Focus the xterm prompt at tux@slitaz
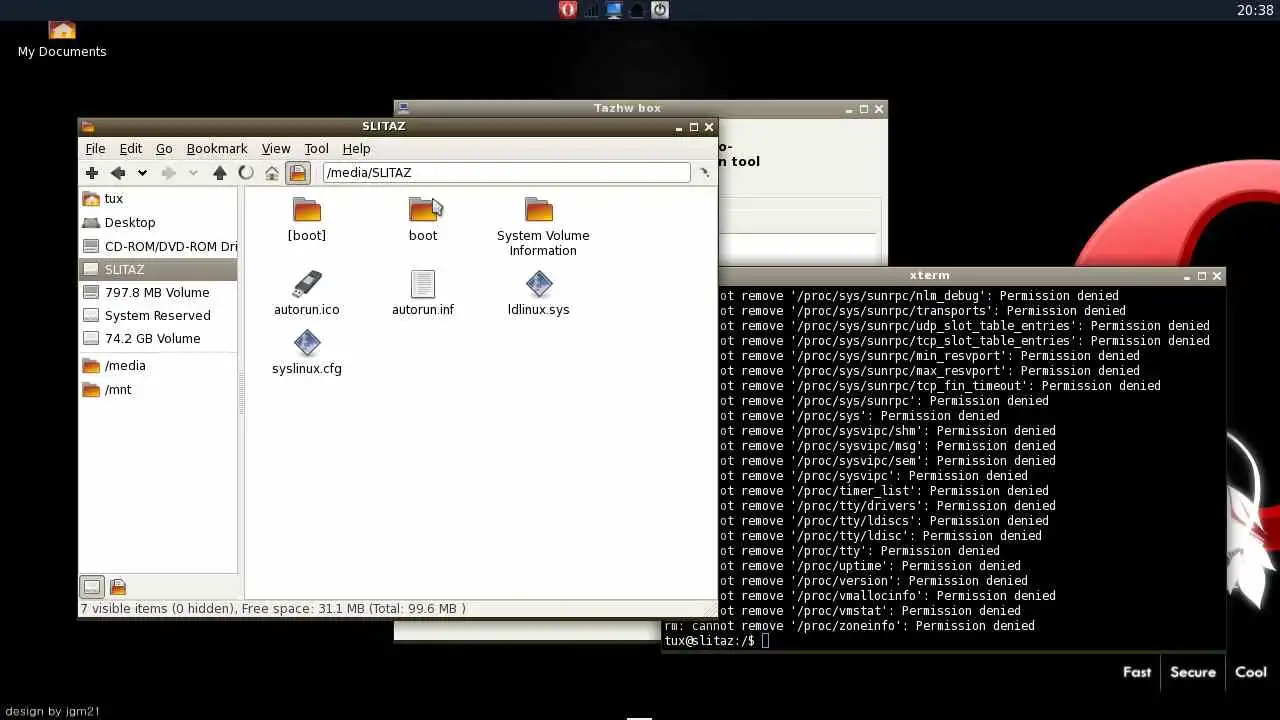This screenshot has width=1280, height=720. 716,641
